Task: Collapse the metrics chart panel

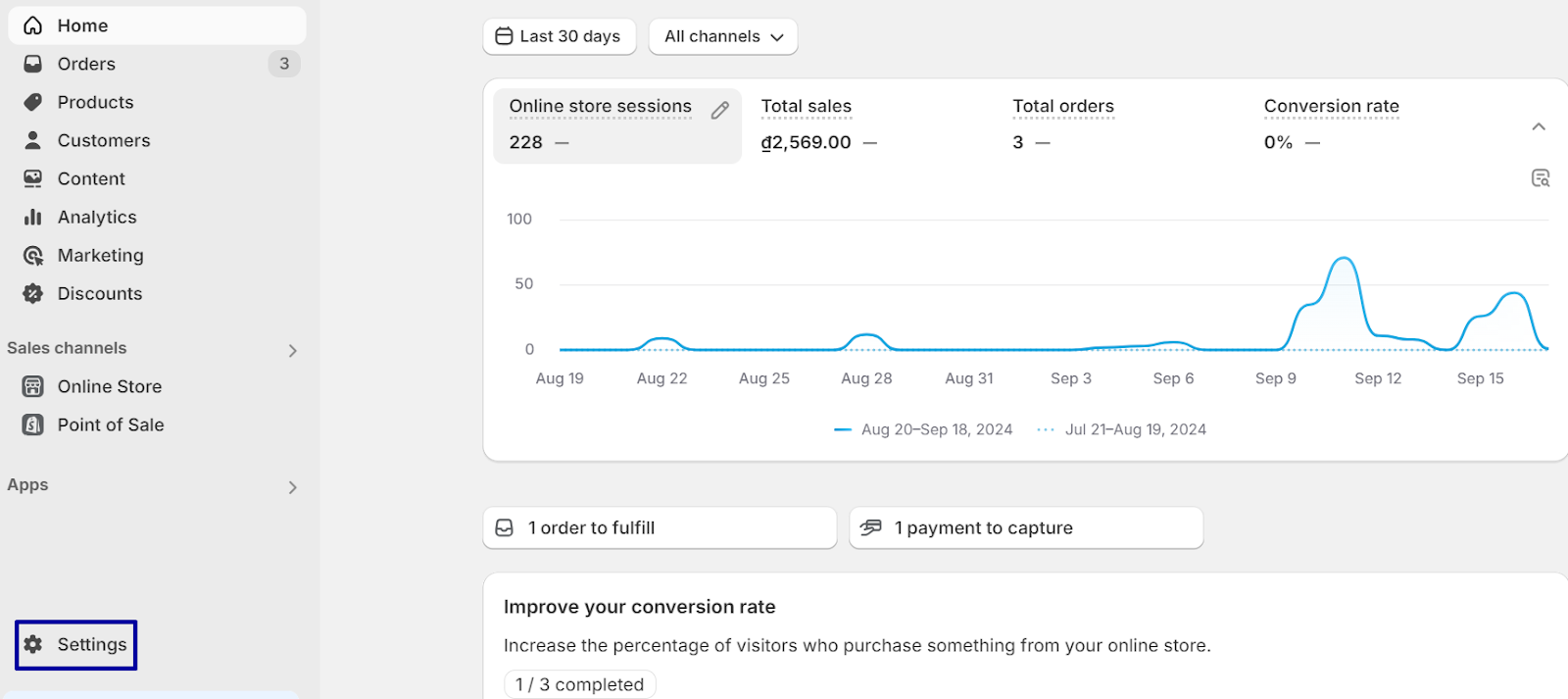Action: [x=1539, y=126]
